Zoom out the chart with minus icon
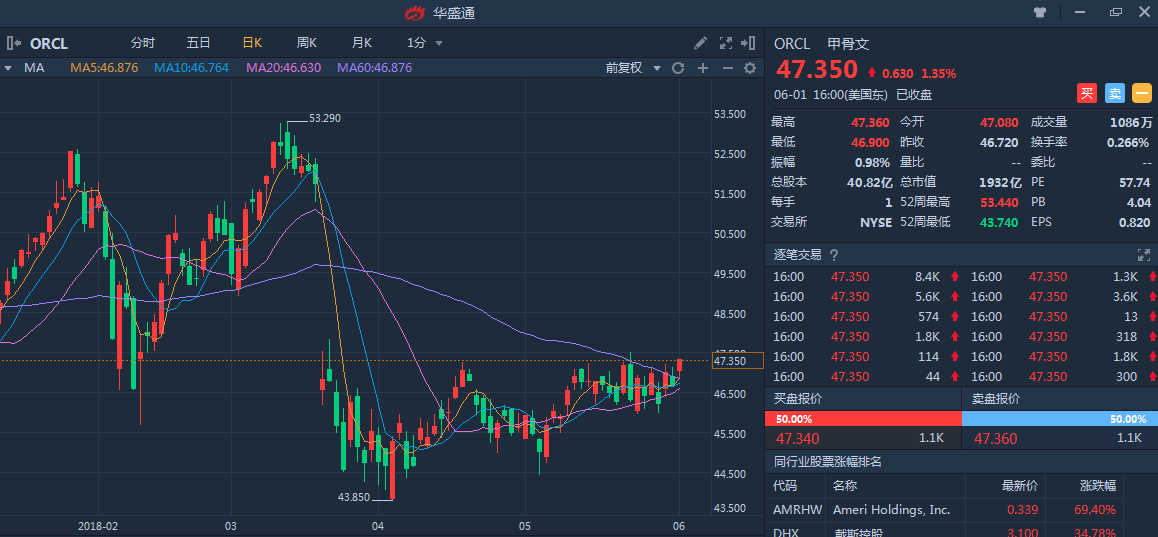The height and width of the screenshot is (537, 1158). 727,68
